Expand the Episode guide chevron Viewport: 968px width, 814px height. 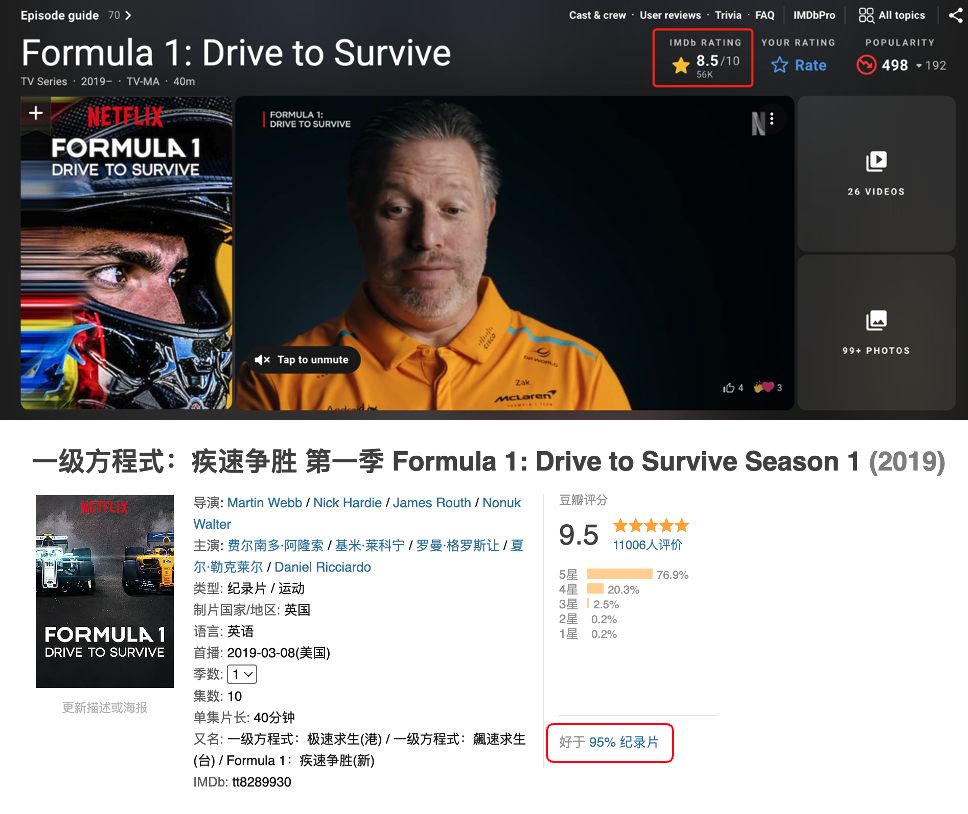click(128, 15)
